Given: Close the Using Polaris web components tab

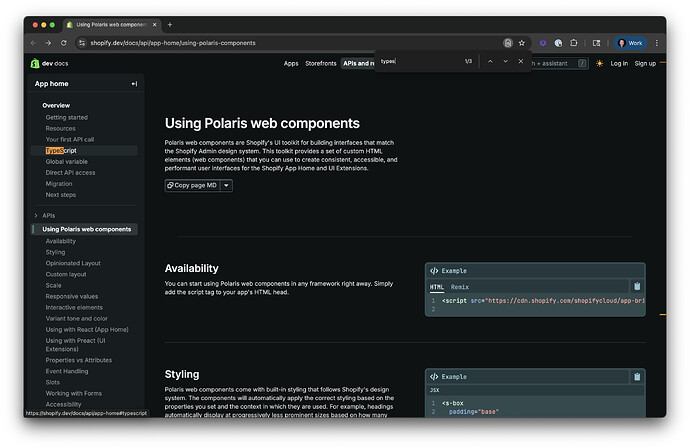Looking at the screenshot, I should (x=154, y=25).
